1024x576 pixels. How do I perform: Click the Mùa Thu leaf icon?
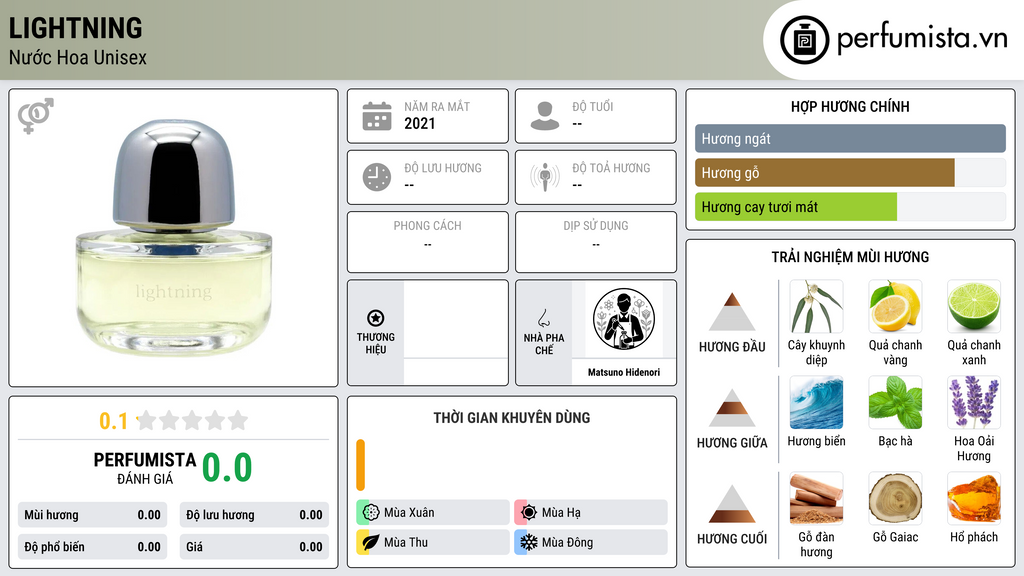pyautogui.click(x=371, y=542)
